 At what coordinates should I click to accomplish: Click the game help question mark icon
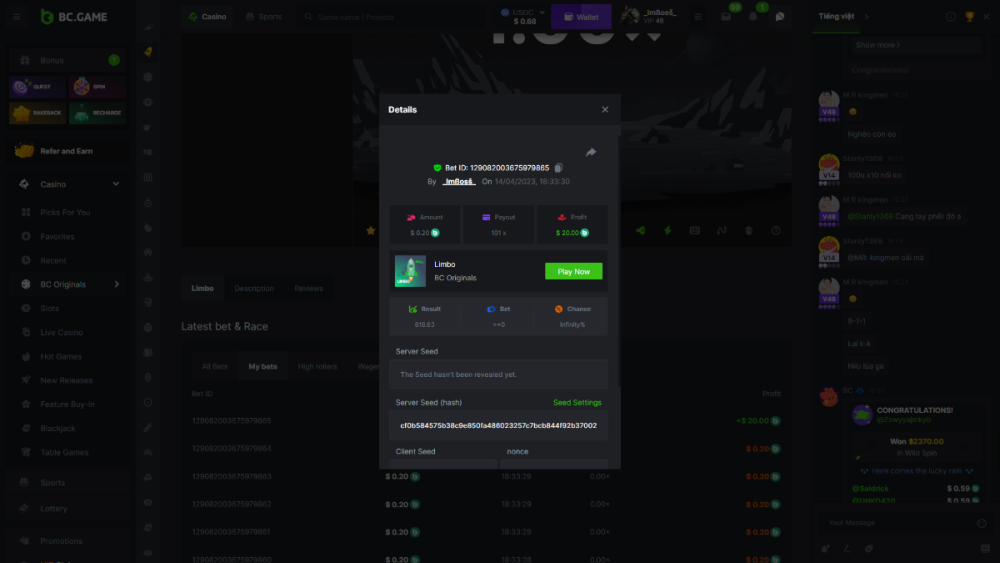coord(775,230)
